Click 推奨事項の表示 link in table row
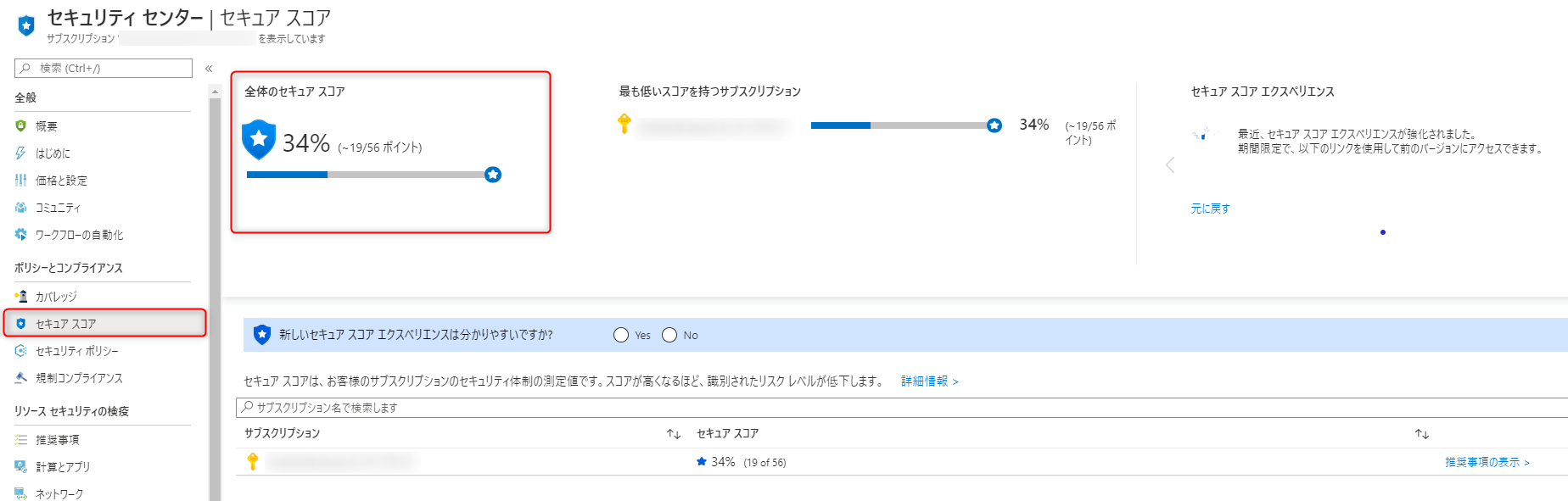 pos(1487,462)
